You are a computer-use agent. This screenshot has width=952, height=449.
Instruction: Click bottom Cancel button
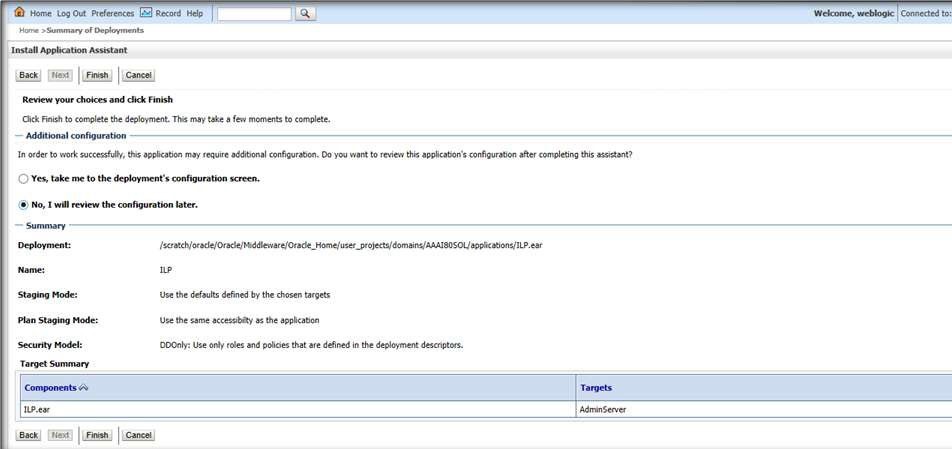[x=138, y=435]
